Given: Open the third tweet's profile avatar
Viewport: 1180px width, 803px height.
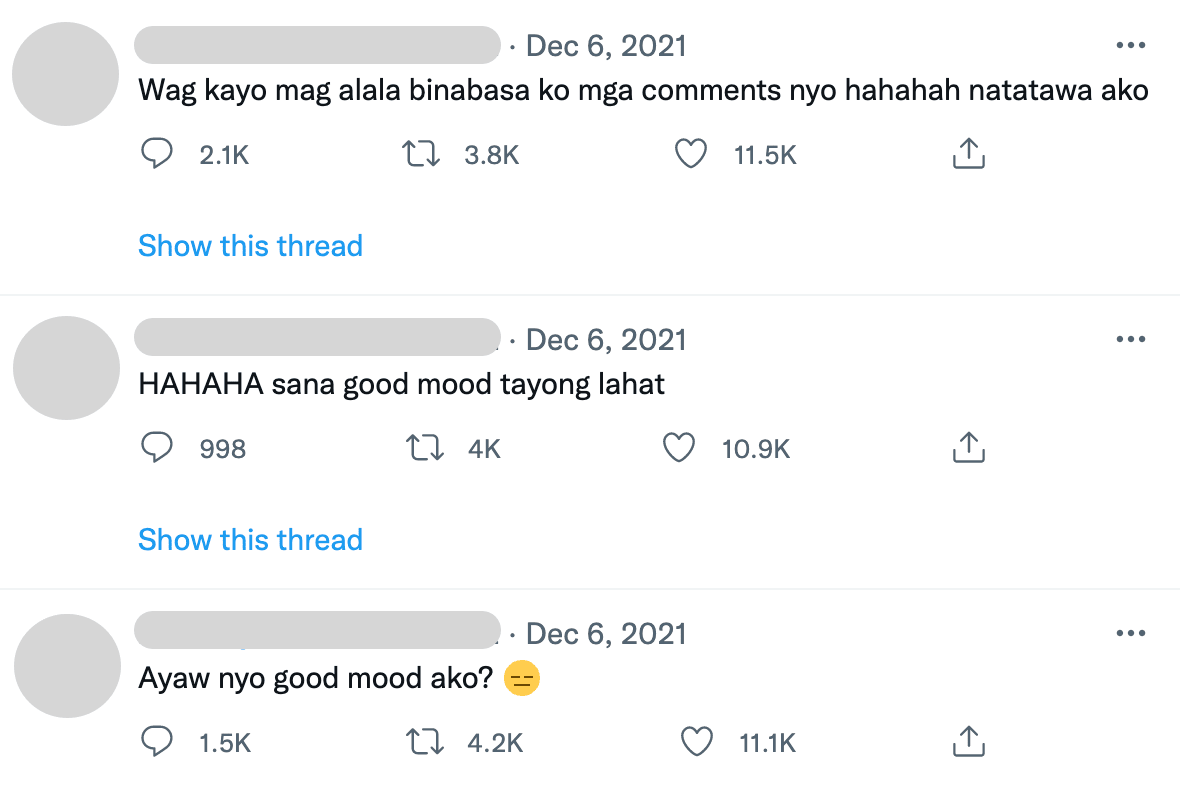Looking at the screenshot, I should click(66, 666).
